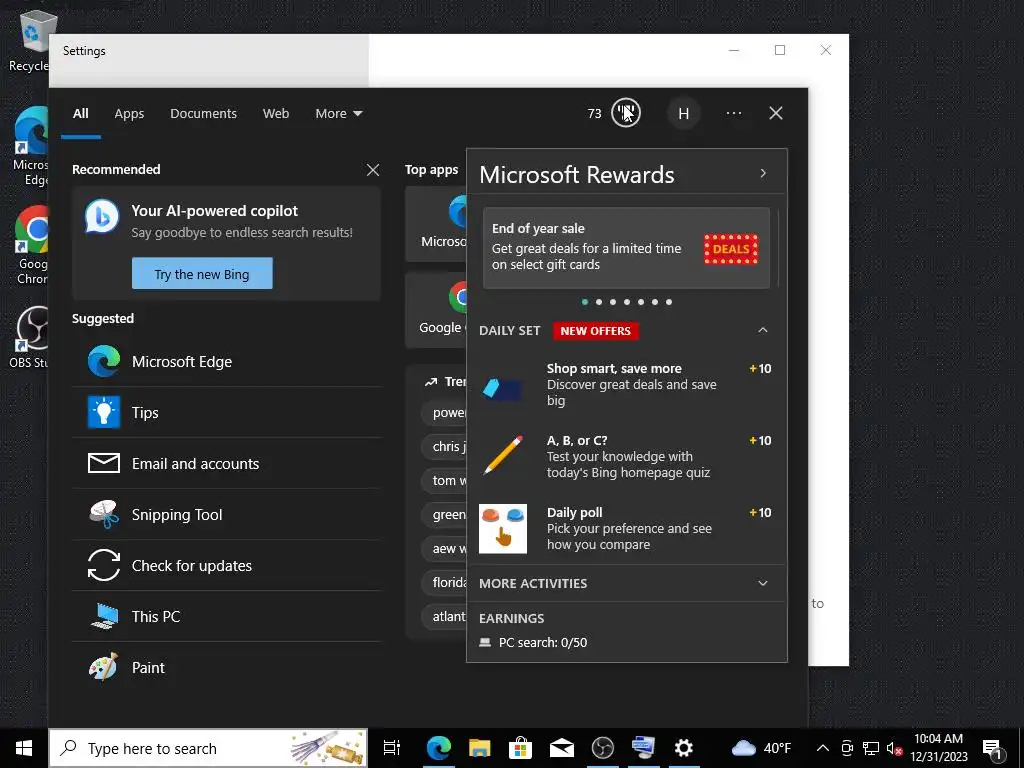Screen dimensions: 1024x768
Task: Launch Paint palette icon
Action: pos(104,667)
